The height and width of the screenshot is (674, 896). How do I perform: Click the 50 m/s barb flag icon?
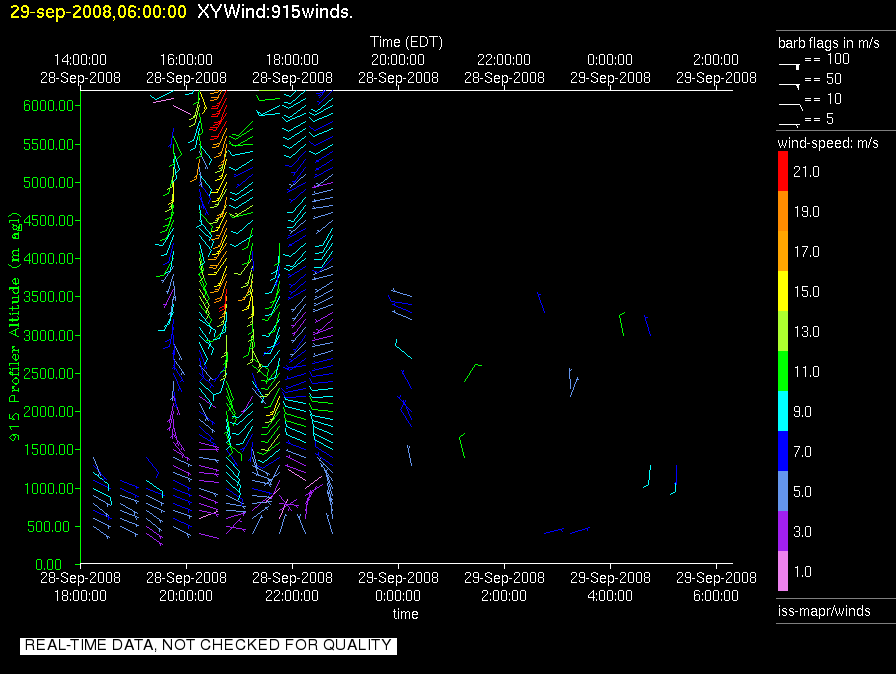[790, 86]
